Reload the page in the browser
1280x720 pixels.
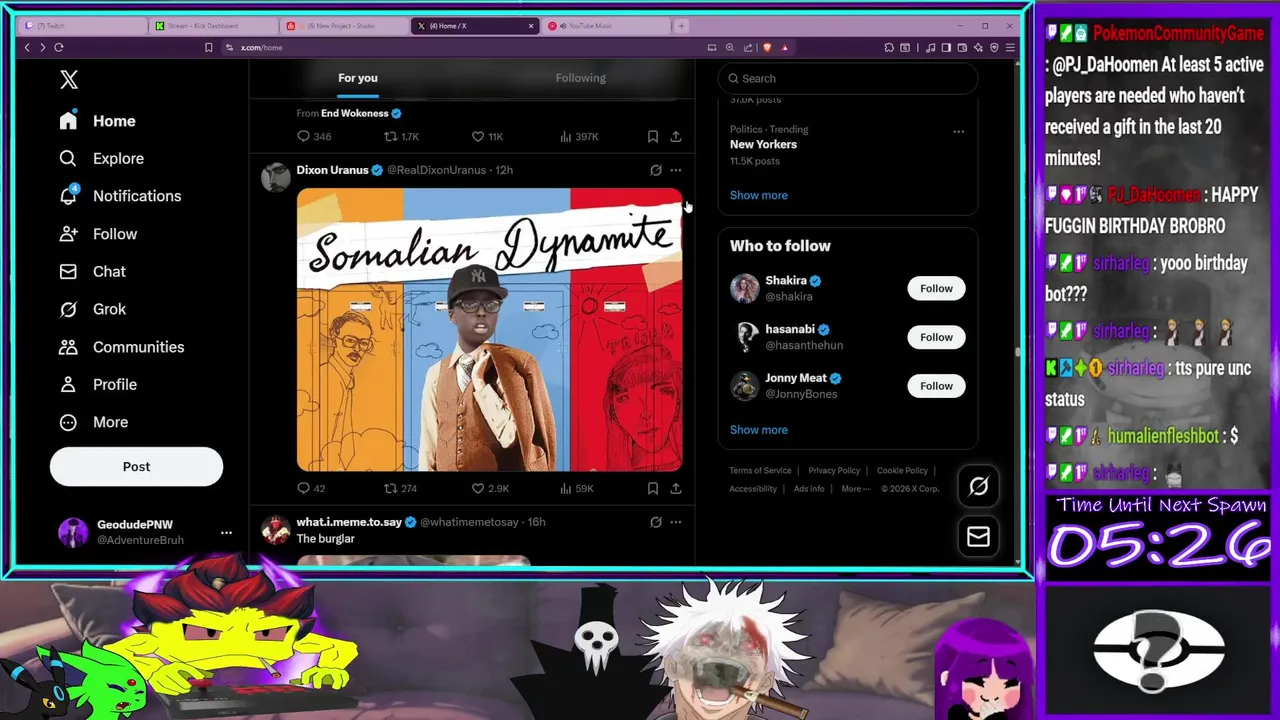(x=59, y=47)
